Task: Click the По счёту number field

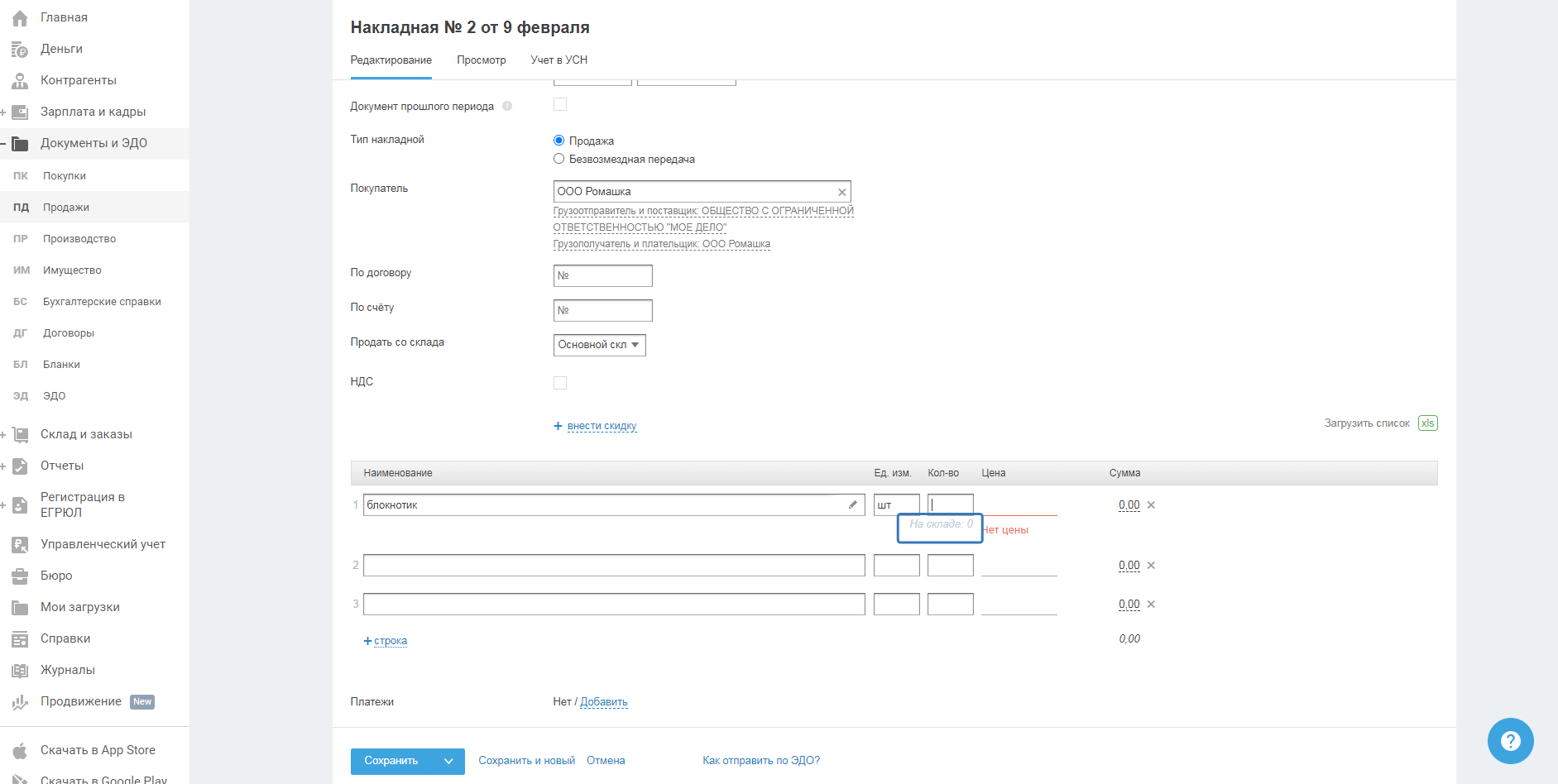Action: point(603,310)
